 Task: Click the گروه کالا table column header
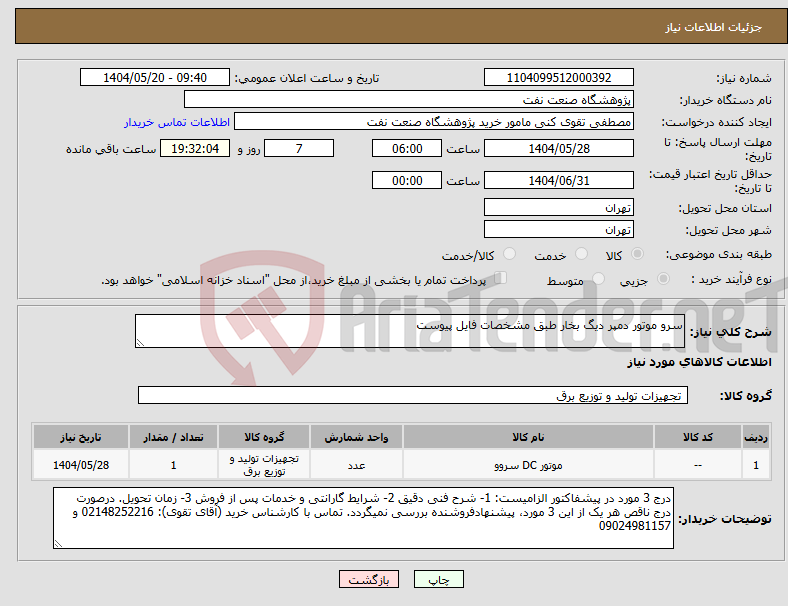(x=264, y=437)
